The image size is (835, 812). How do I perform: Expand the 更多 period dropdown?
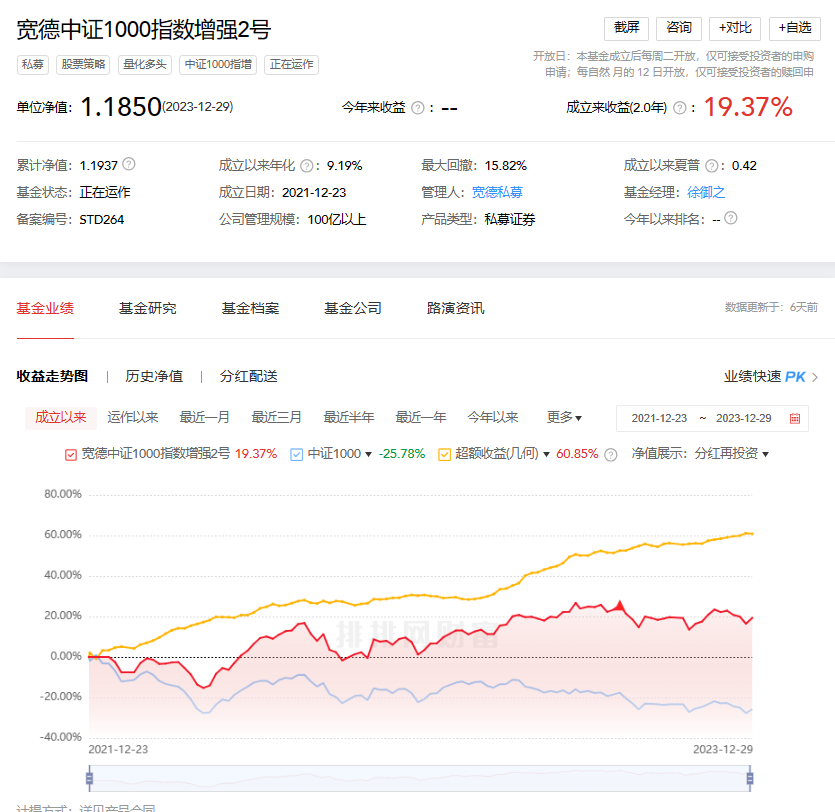pos(564,417)
